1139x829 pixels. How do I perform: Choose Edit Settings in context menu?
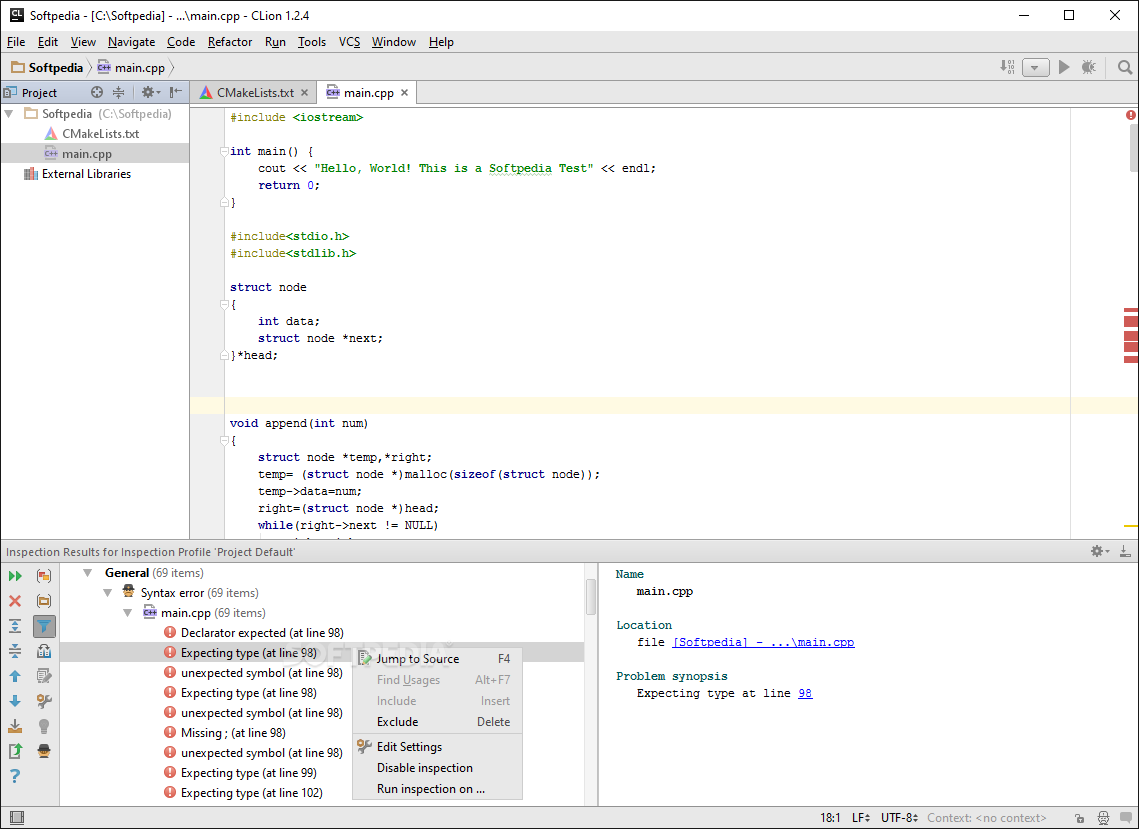coord(437,747)
